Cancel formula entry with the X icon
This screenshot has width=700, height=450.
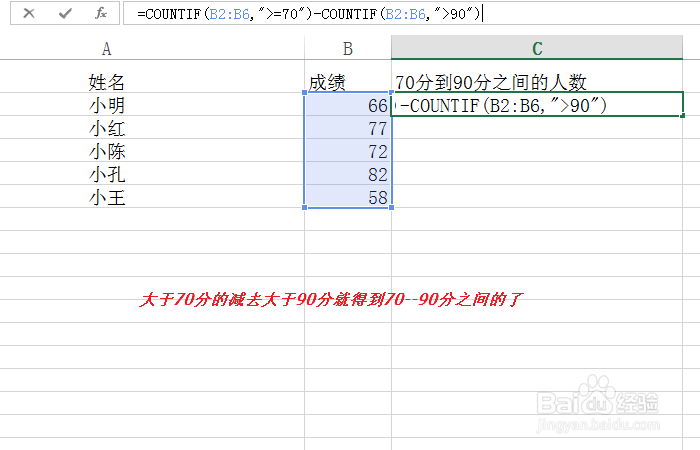pyautogui.click(x=29, y=13)
